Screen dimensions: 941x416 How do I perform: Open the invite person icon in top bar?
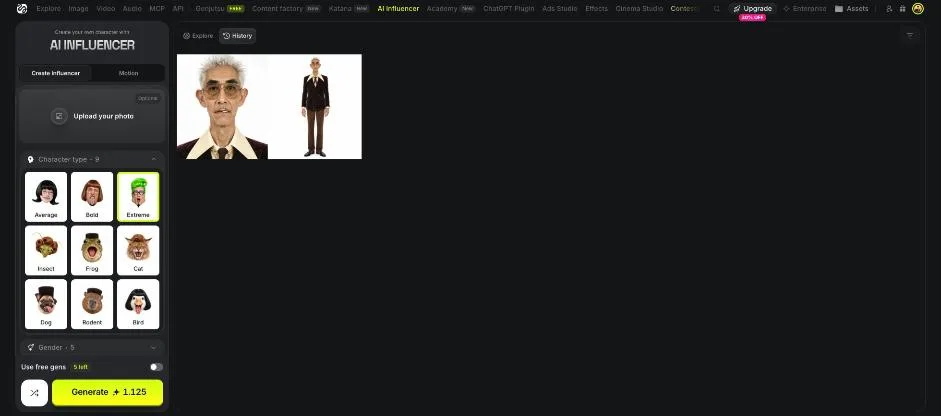click(x=889, y=8)
